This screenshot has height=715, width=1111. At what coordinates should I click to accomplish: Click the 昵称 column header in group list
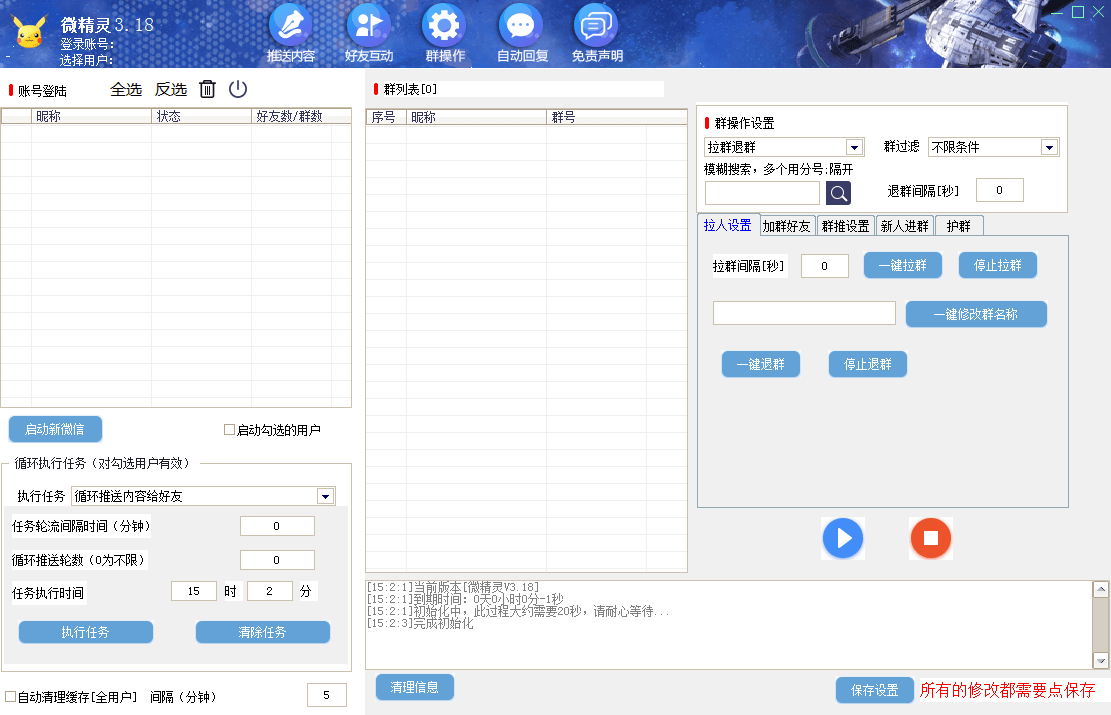tap(476, 117)
